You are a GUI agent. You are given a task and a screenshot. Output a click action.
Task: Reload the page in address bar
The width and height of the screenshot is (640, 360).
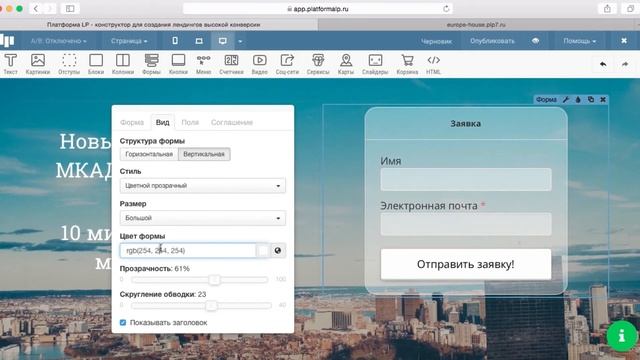(446, 9)
